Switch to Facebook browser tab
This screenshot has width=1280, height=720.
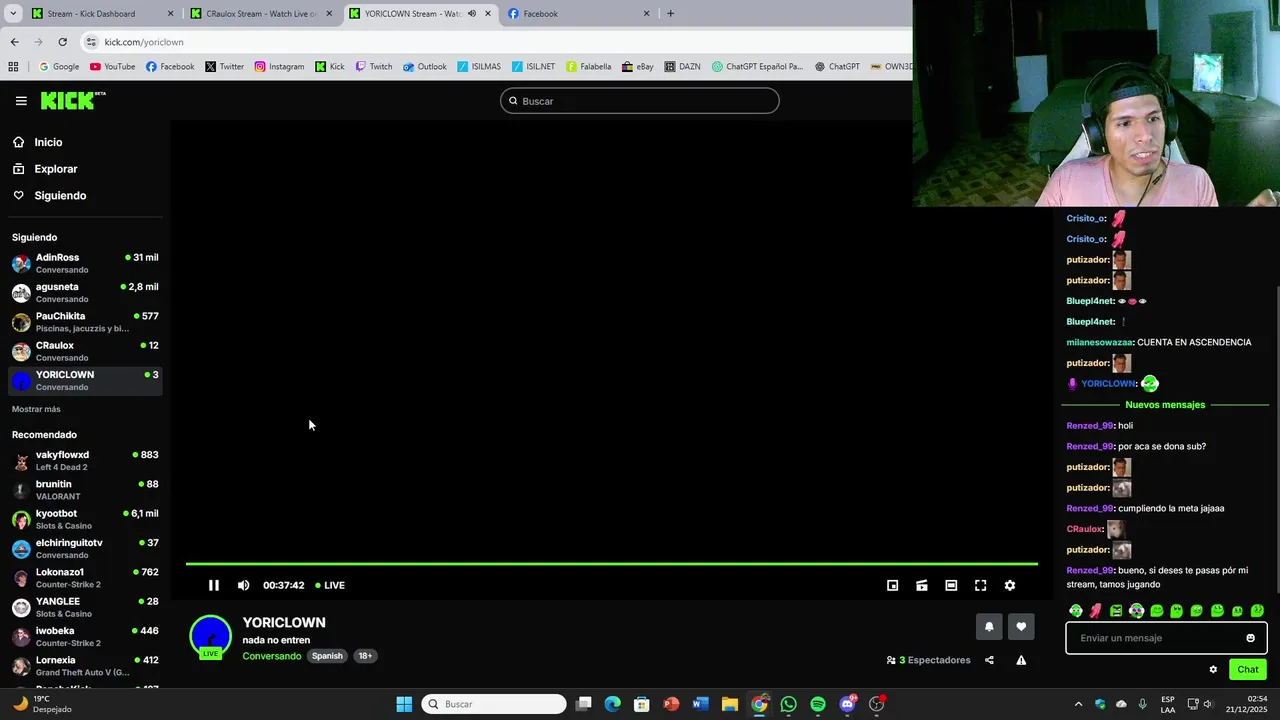578,14
